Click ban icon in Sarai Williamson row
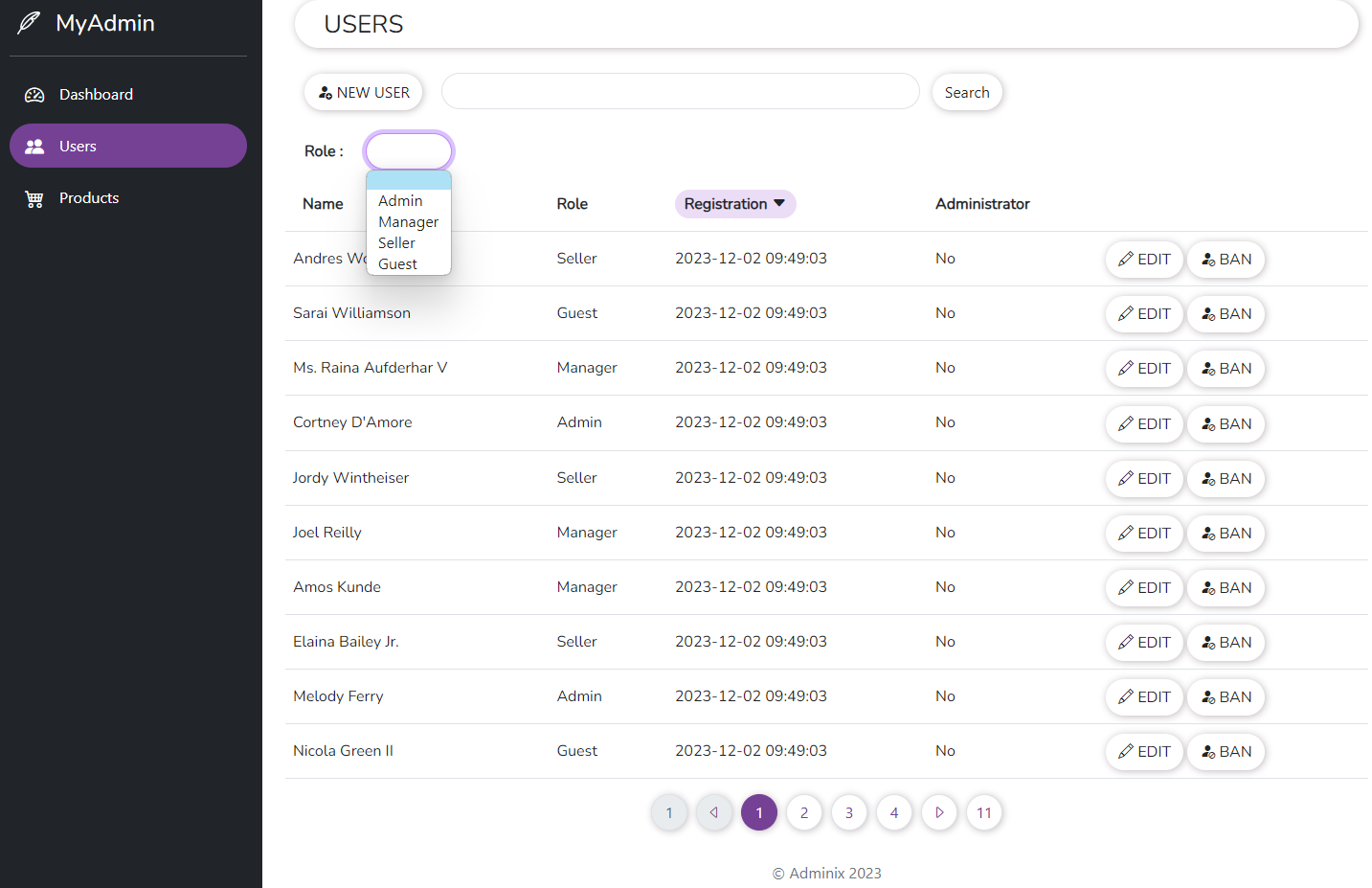 click(x=1208, y=314)
